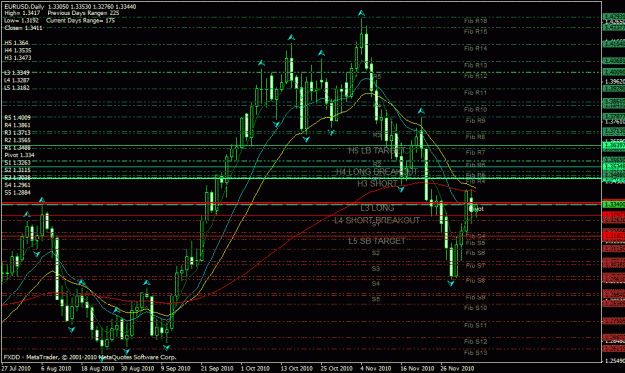Select the 'L5 1.3182' level label

(x=17, y=88)
